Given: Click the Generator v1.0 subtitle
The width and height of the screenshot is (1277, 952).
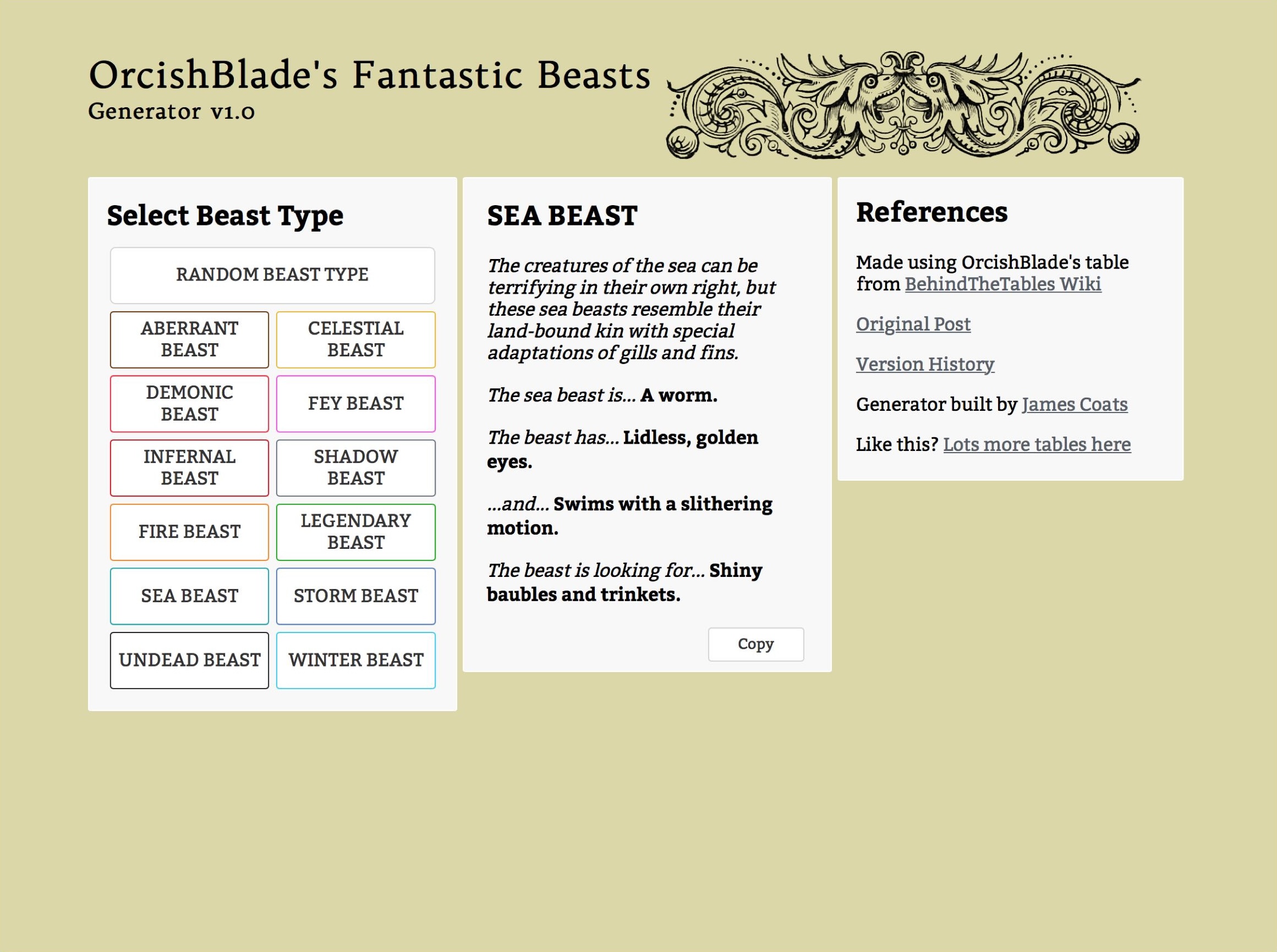Looking at the screenshot, I should pyautogui.click(x=171, y=111).
